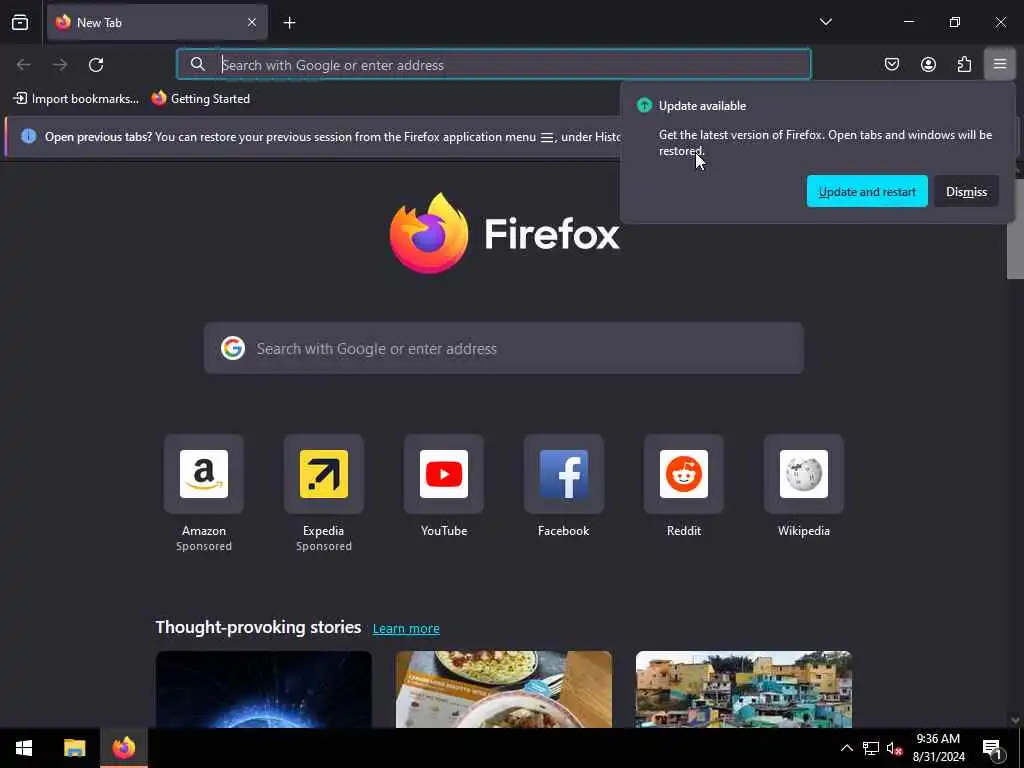Open the Reddit shortcut tile
Viewport: 1024px width, 768px height.
tap(684, 474)
